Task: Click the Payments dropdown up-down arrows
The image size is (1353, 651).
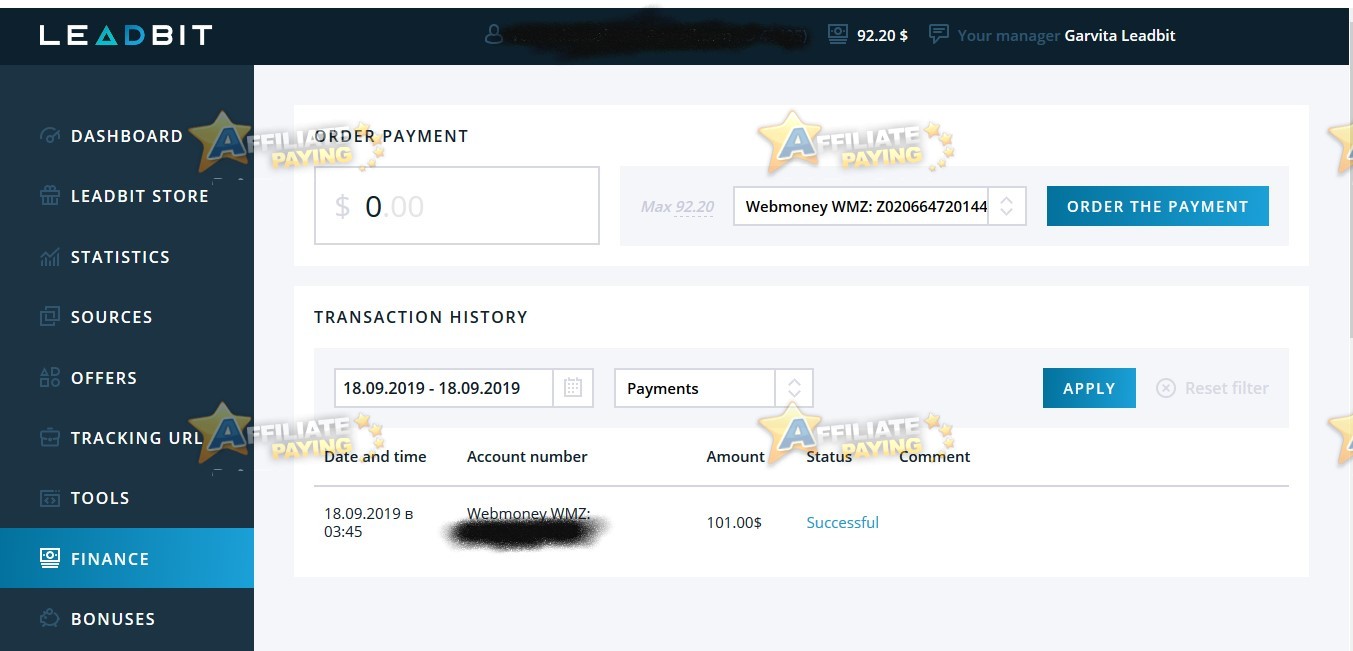Action: [x=794, y=388]
